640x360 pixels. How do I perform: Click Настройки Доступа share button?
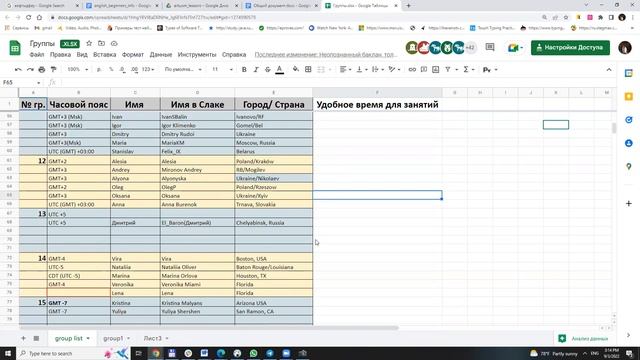[x=570, y=48]
